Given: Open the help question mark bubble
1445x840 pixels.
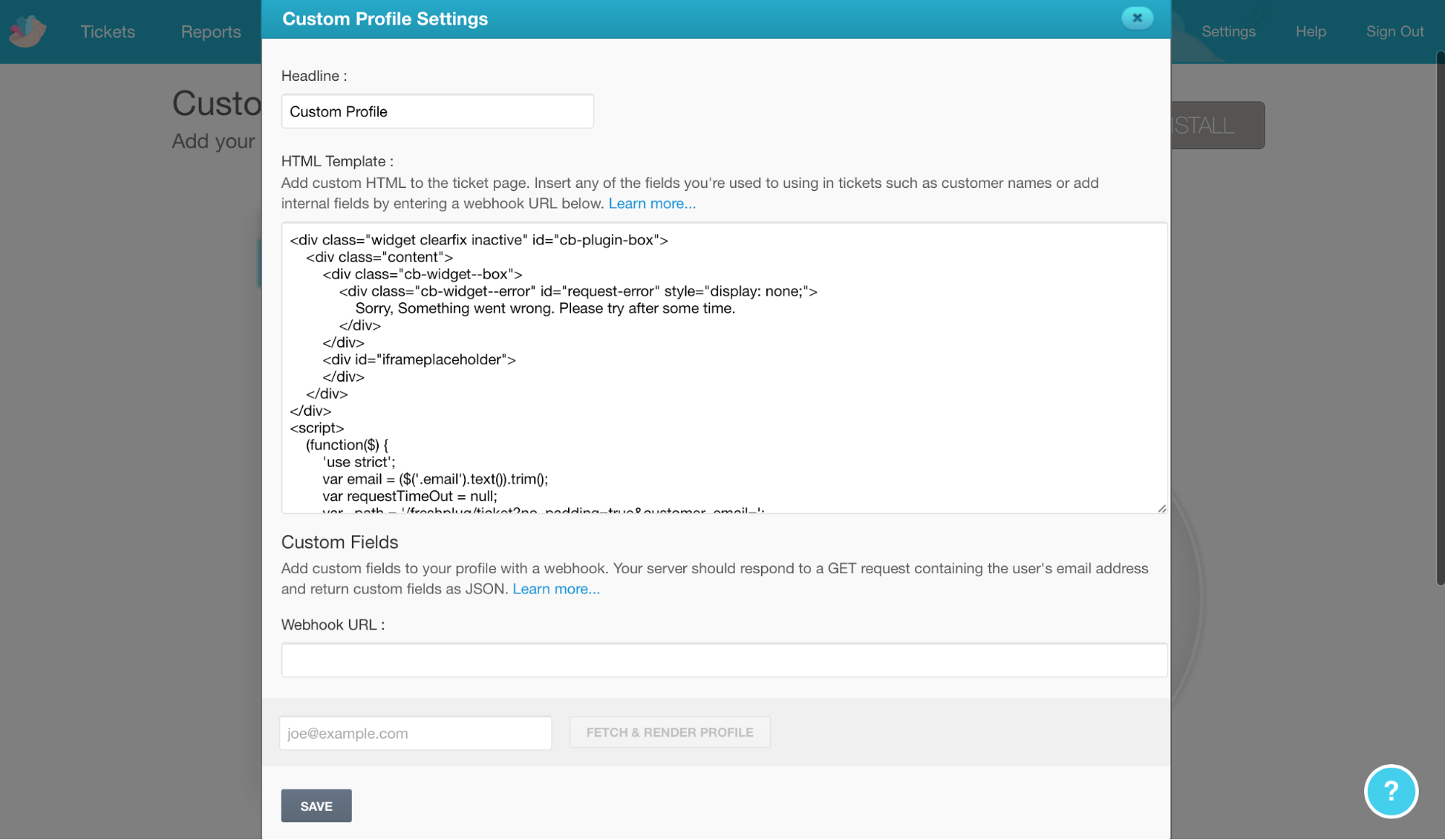Looking at the screenshot, I should click(x=1391, y=791).
